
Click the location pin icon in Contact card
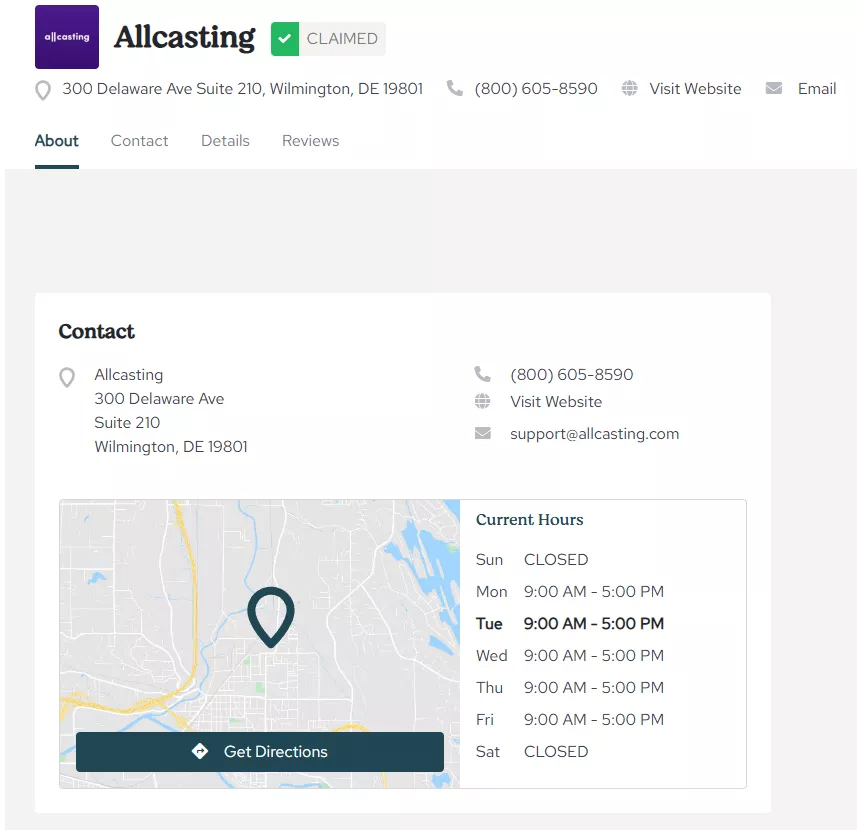coord(67,377)
